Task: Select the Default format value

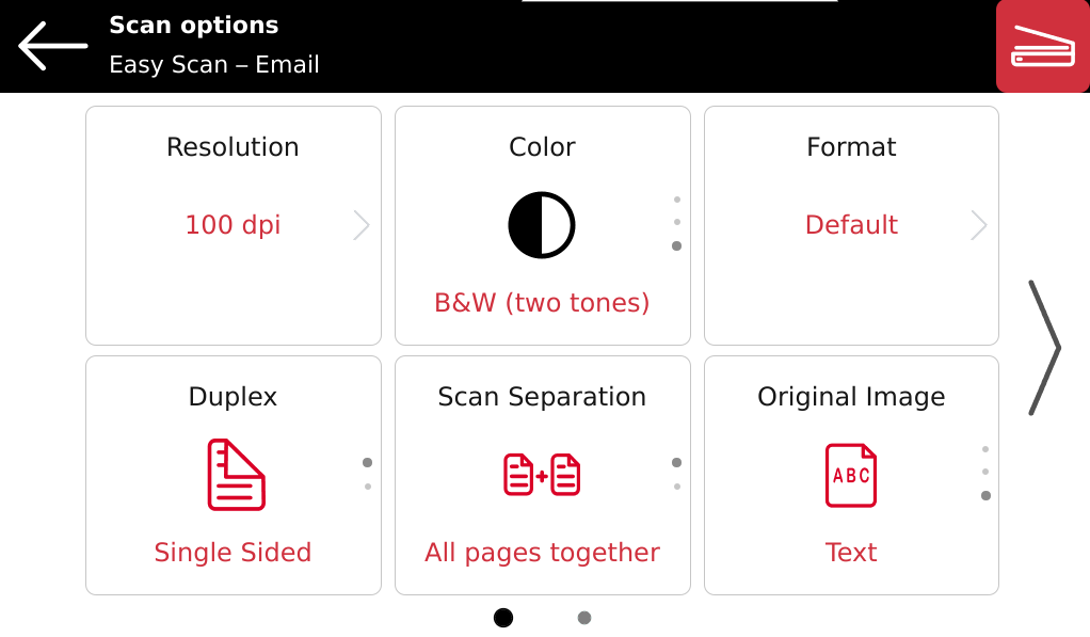Action: [852, 225]
